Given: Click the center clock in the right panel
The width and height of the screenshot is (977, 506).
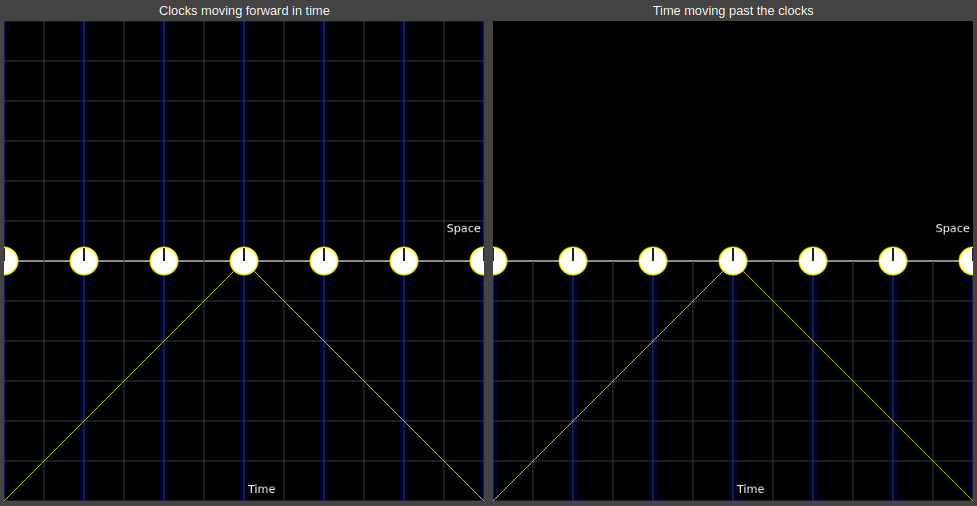Looking at the screenshot, I should tap(733, 261).
